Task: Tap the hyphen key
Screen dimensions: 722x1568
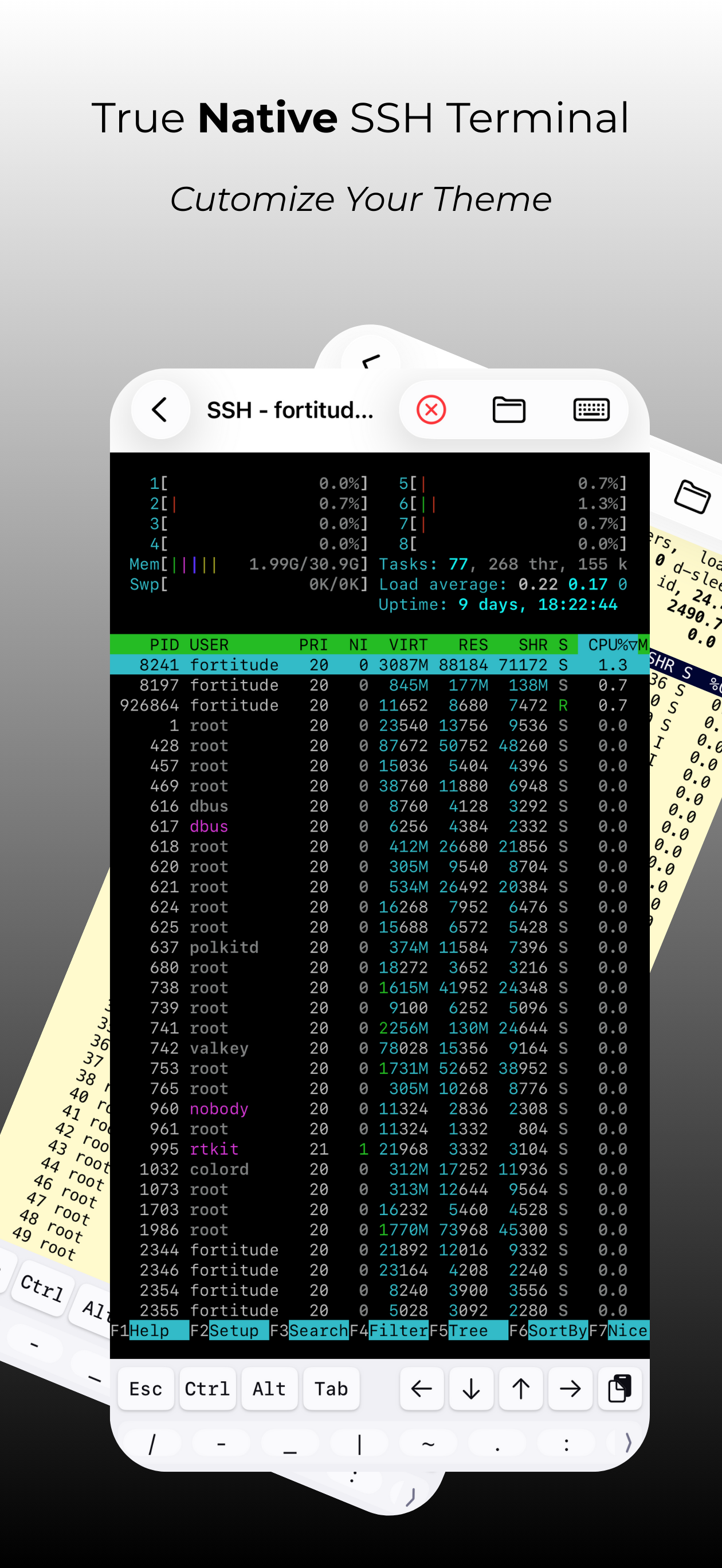Action: tap(221, 1443)
